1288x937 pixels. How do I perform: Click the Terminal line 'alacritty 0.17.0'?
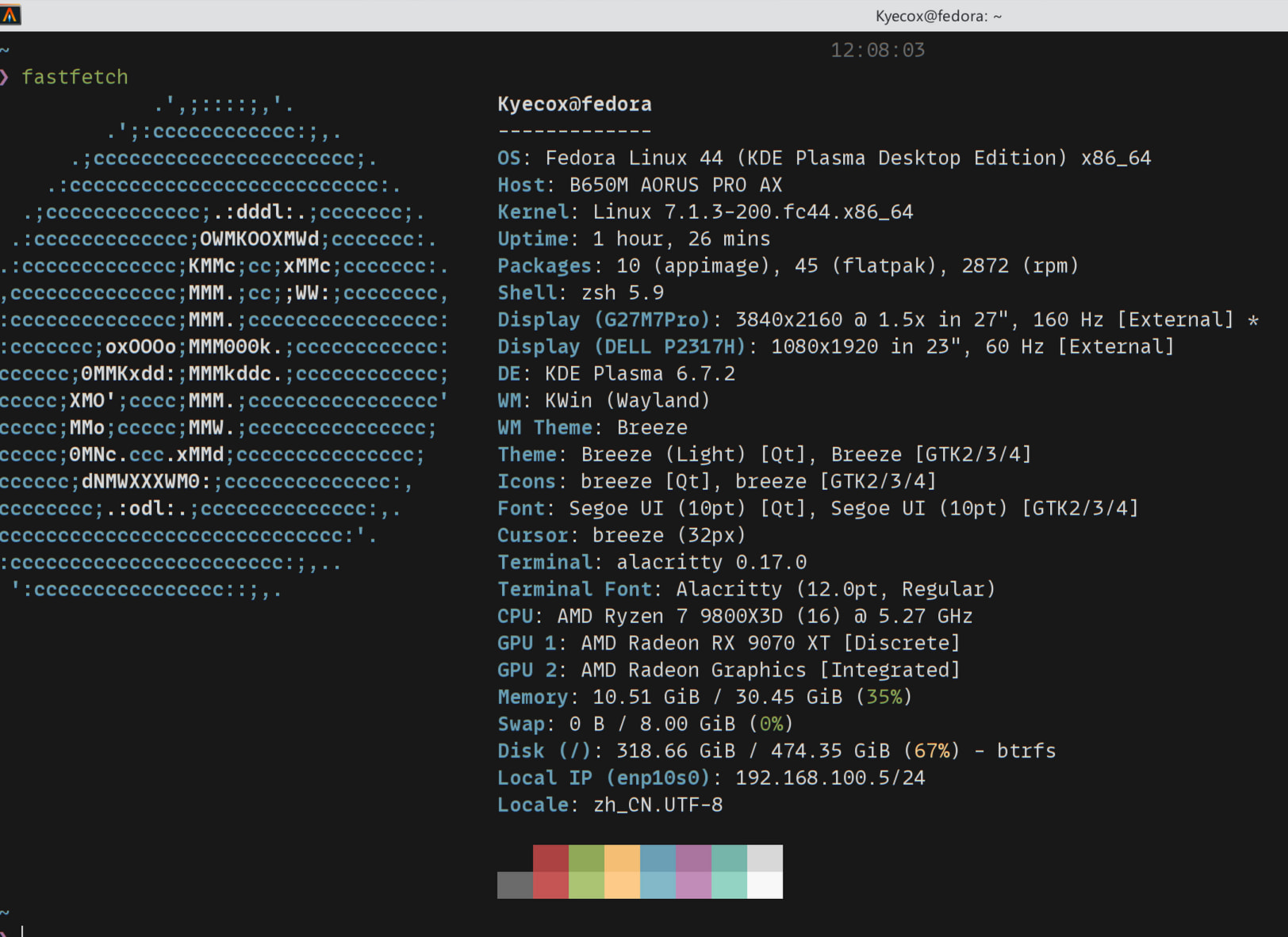point(652,562)
